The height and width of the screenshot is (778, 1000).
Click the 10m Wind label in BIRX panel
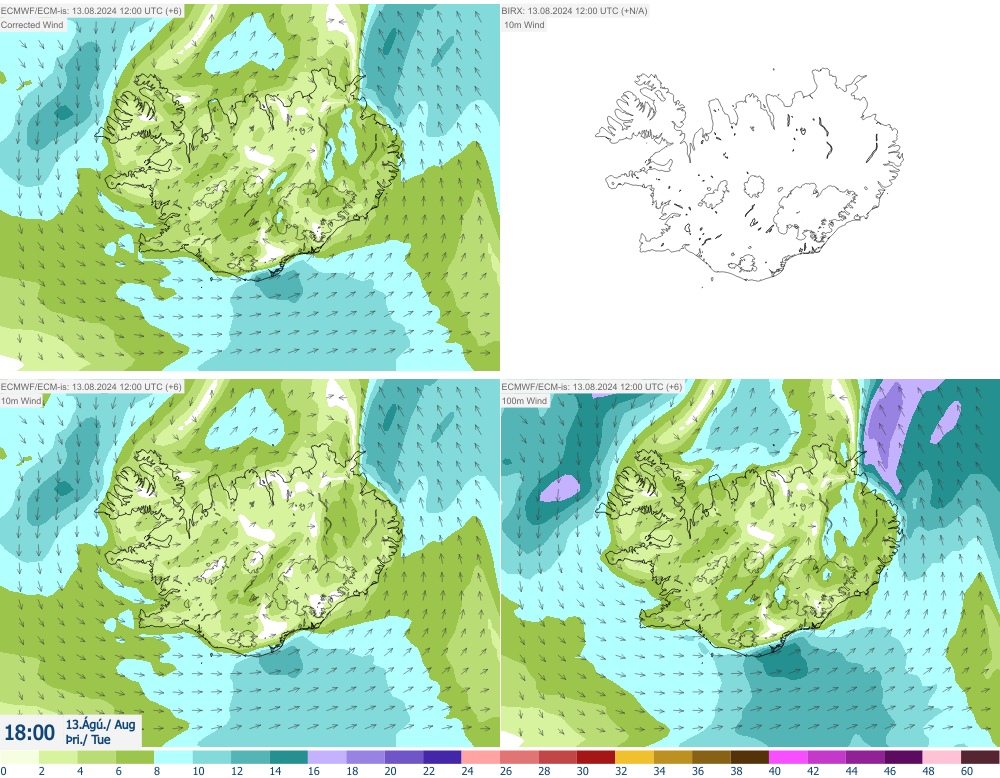click(x=524, y=25)
